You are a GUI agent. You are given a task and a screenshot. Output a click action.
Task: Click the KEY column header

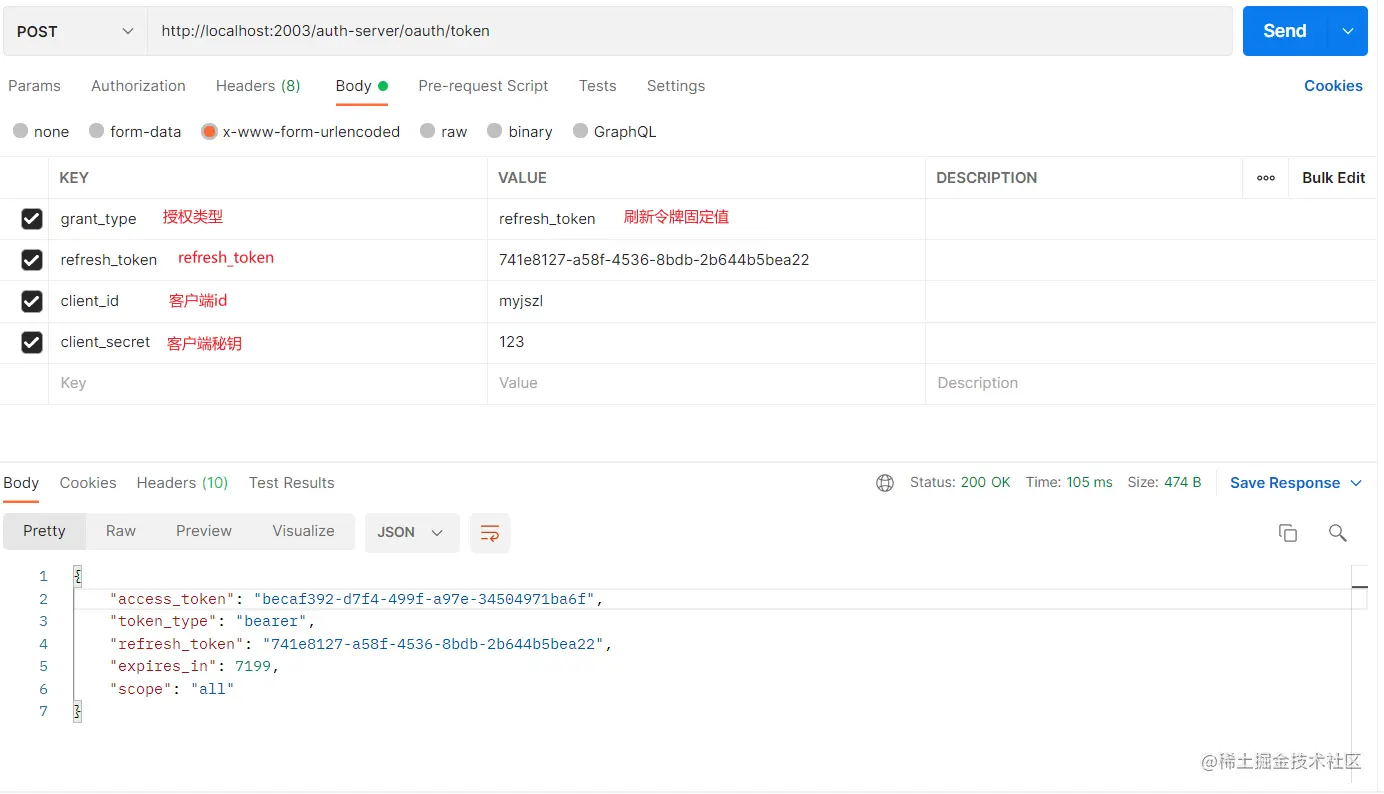point(74,178)
